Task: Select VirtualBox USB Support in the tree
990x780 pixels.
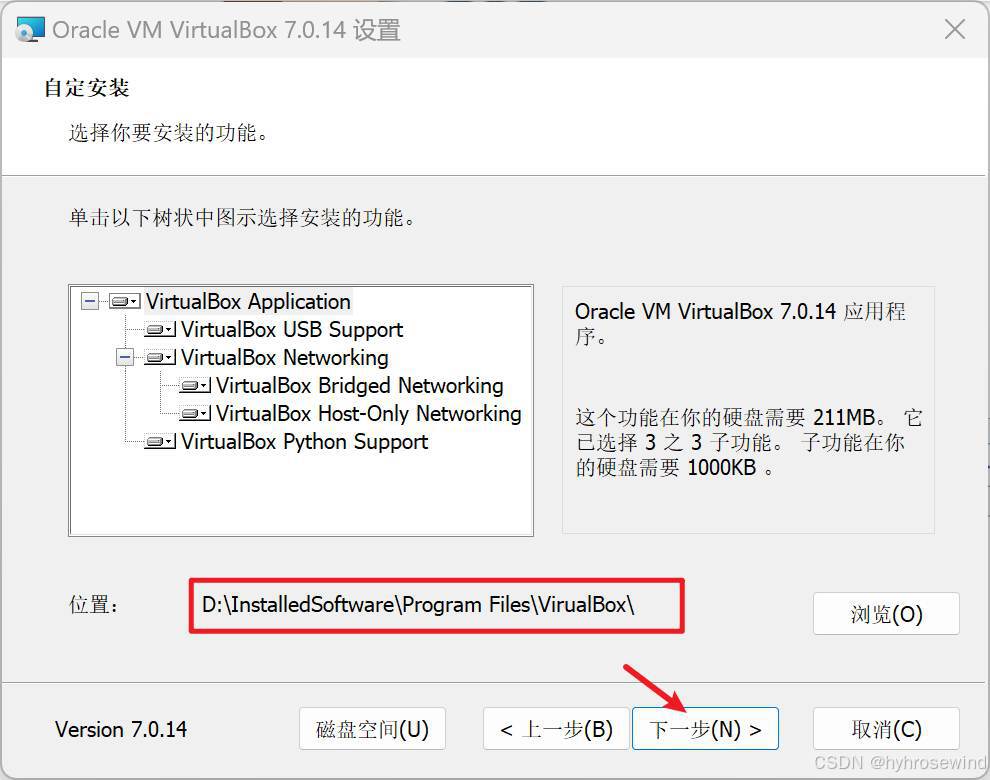Action: (292, 330)
